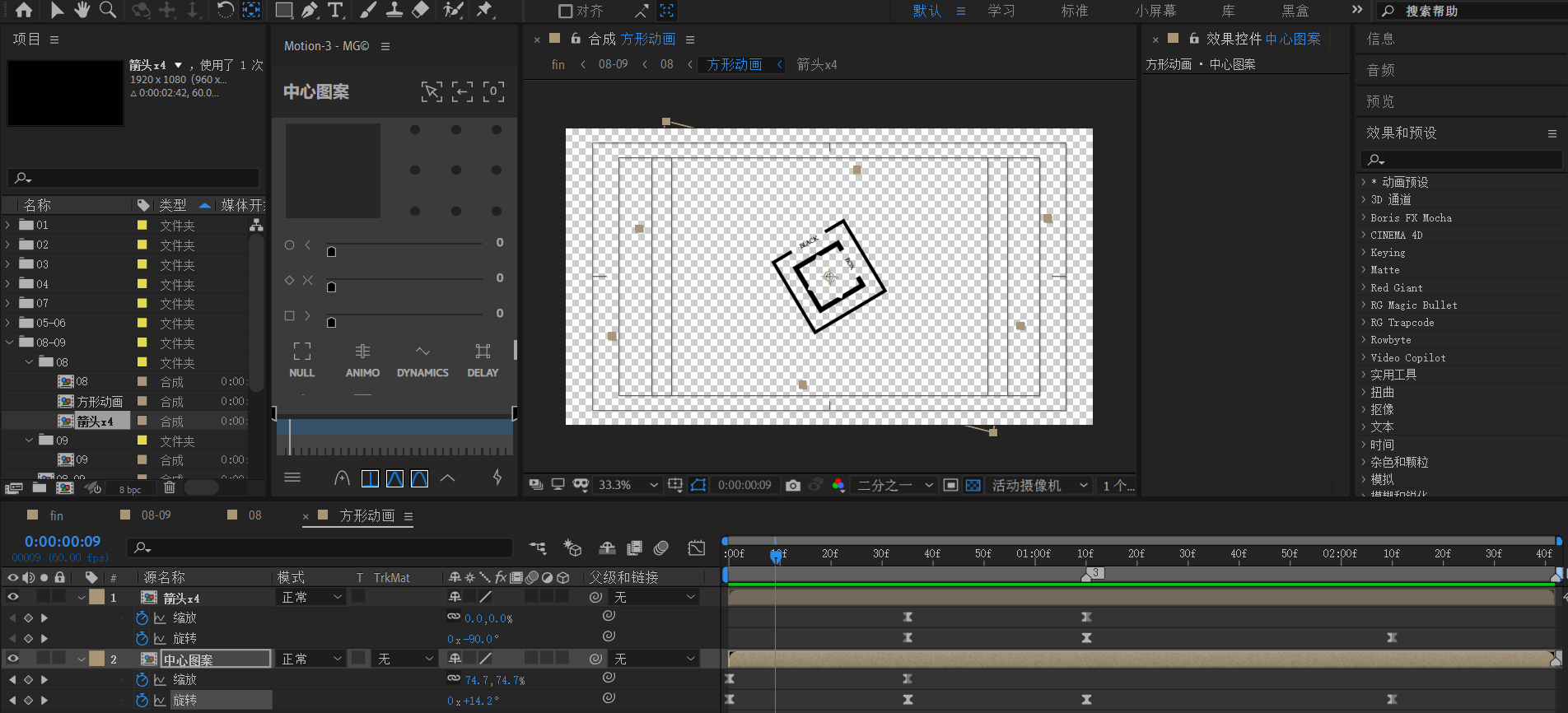Click the delete trash icon in project panel
The width and height of the screenshot is (1568, 713).
pos(170,487)
